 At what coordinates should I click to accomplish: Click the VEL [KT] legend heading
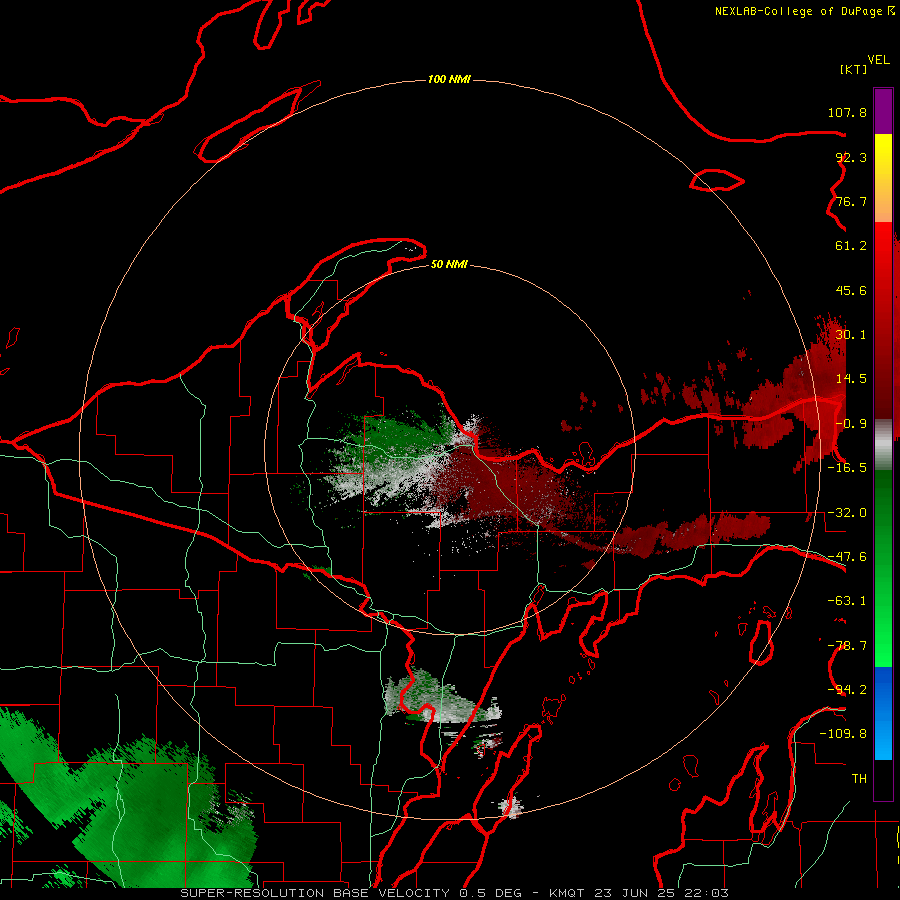coord(864,64)
